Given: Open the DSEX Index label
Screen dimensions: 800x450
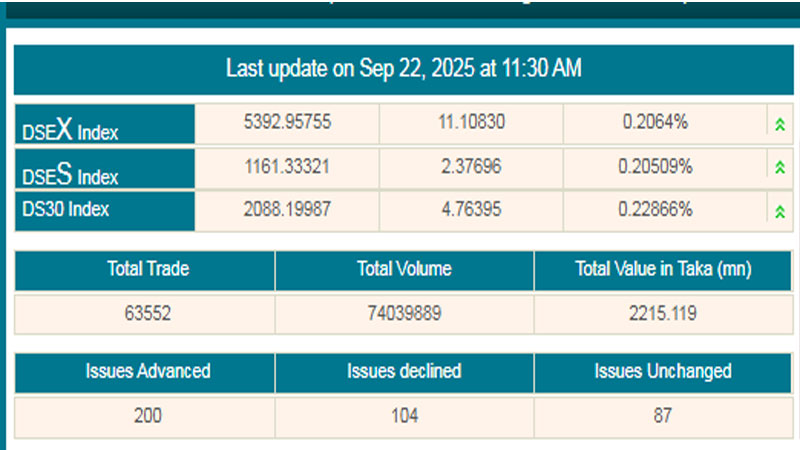Looking at the screenshot, I should (70, 129).
